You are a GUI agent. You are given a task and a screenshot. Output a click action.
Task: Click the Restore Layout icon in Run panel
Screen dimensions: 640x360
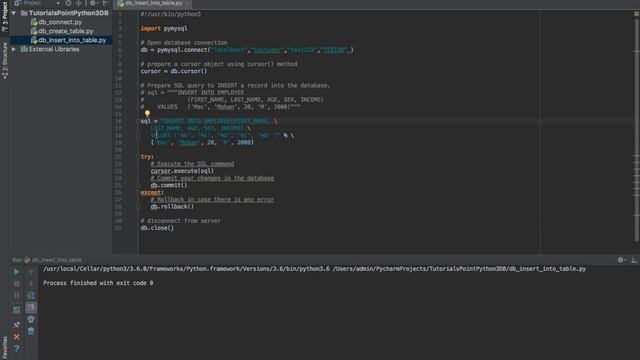[x=16, y=310]
